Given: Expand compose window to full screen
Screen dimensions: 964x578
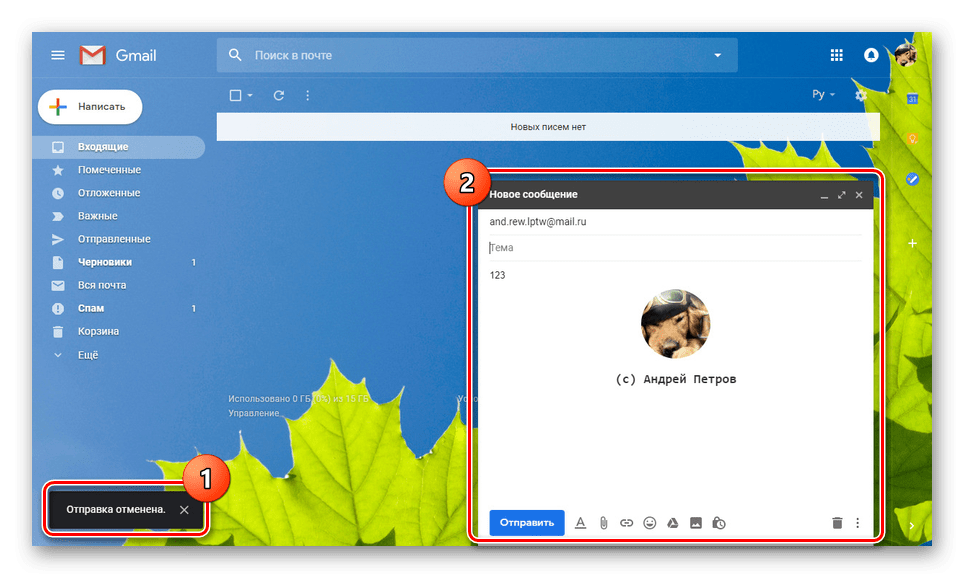Looking at the screenshot, I should (842, 195).
